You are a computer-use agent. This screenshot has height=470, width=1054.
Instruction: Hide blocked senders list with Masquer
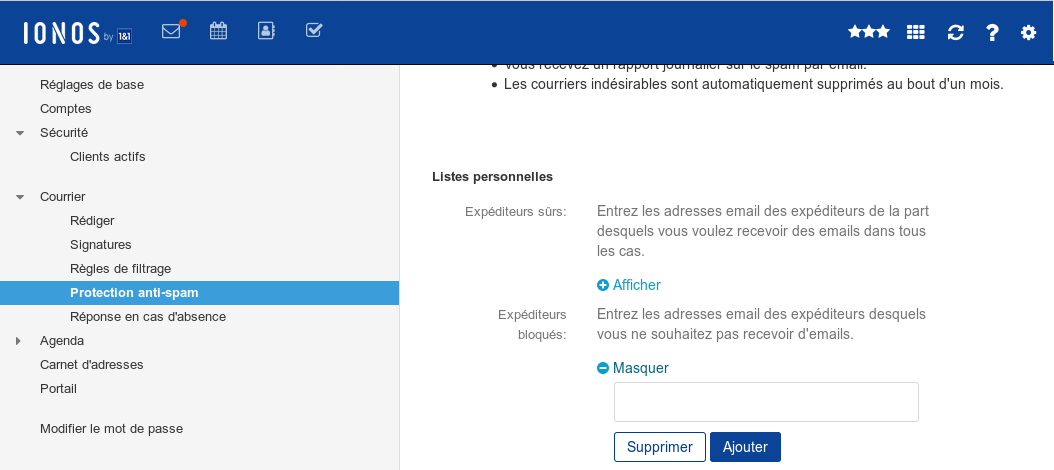pyautogui.click(x=632, y=368)
